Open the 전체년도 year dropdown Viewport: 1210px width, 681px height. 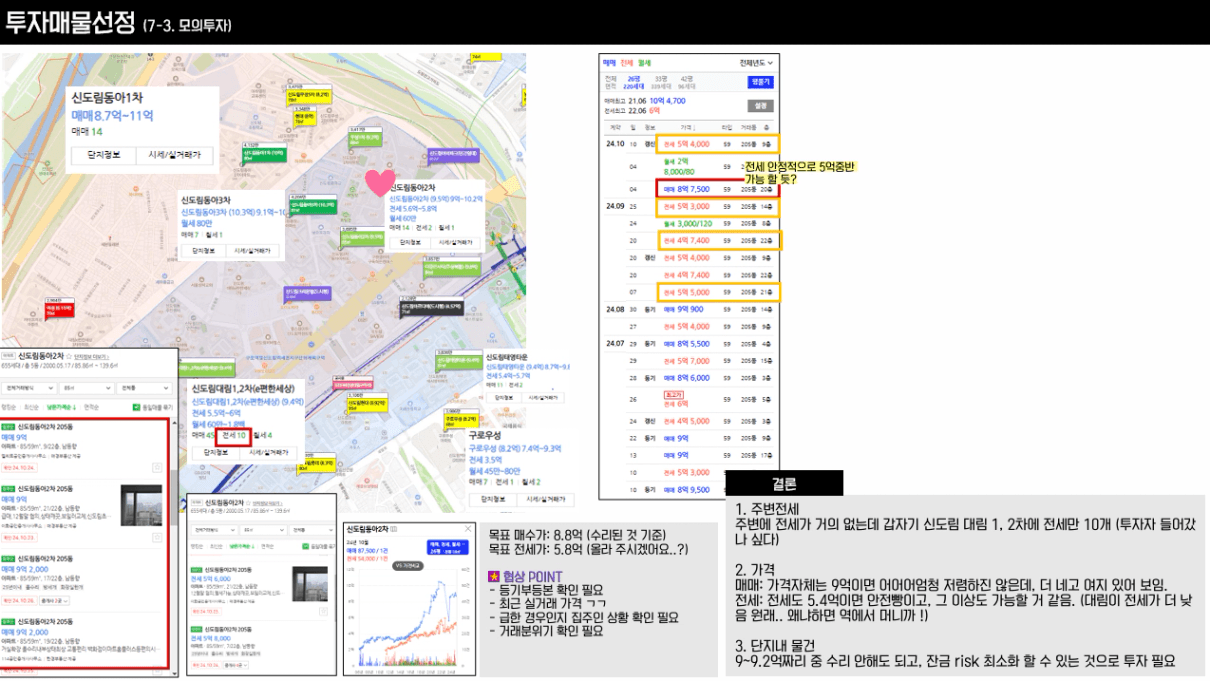(756, 62)
